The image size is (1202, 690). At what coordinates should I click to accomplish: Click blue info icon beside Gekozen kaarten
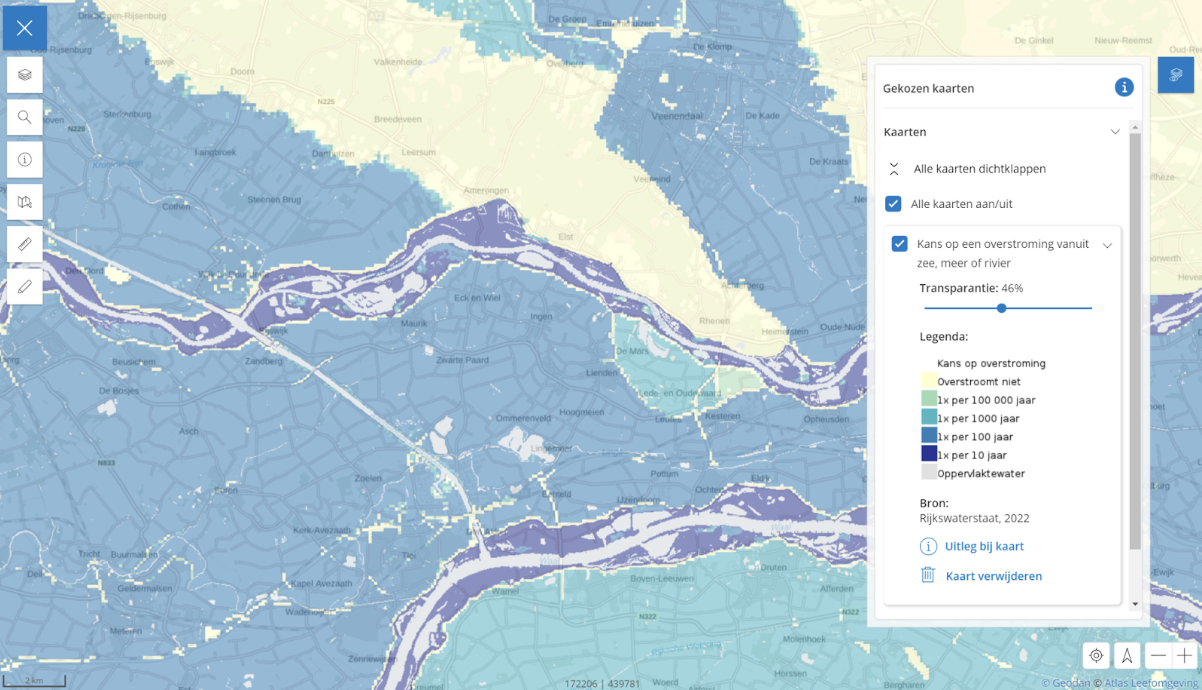(1124, 88)
